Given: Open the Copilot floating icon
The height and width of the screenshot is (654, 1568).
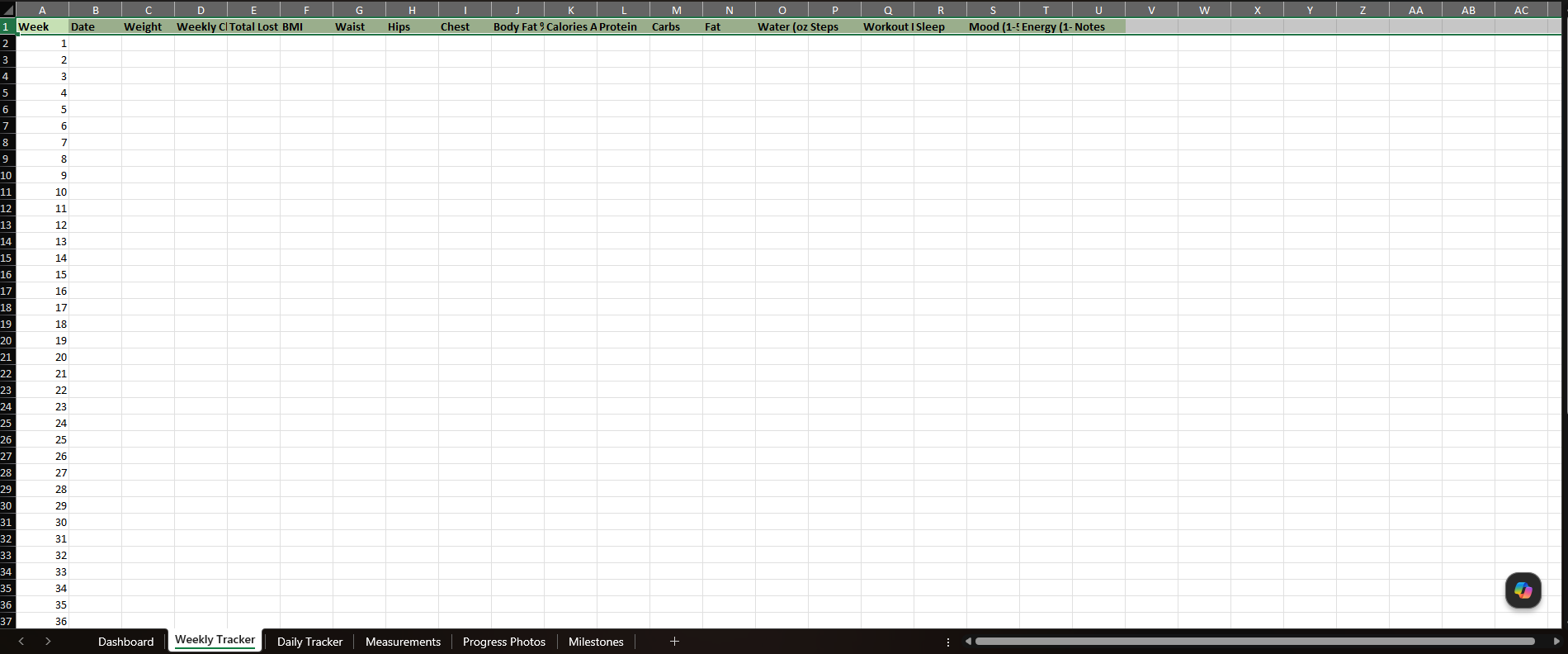Looking at the screenshot, I should click(1523, 590).
